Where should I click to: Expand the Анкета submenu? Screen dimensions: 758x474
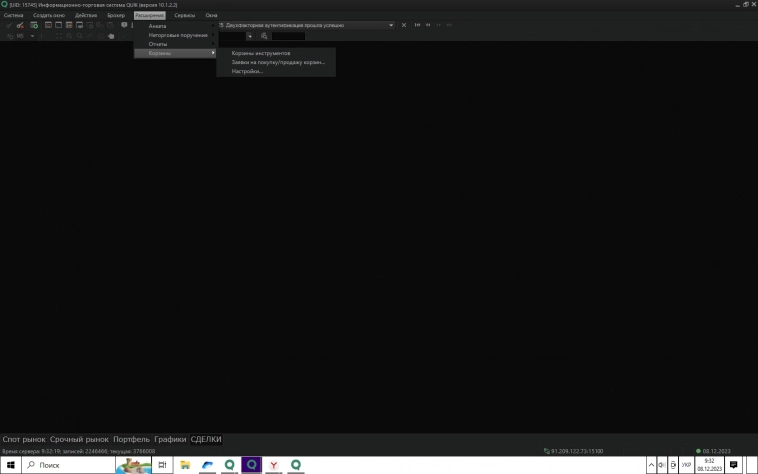click(x=157, y=26)
